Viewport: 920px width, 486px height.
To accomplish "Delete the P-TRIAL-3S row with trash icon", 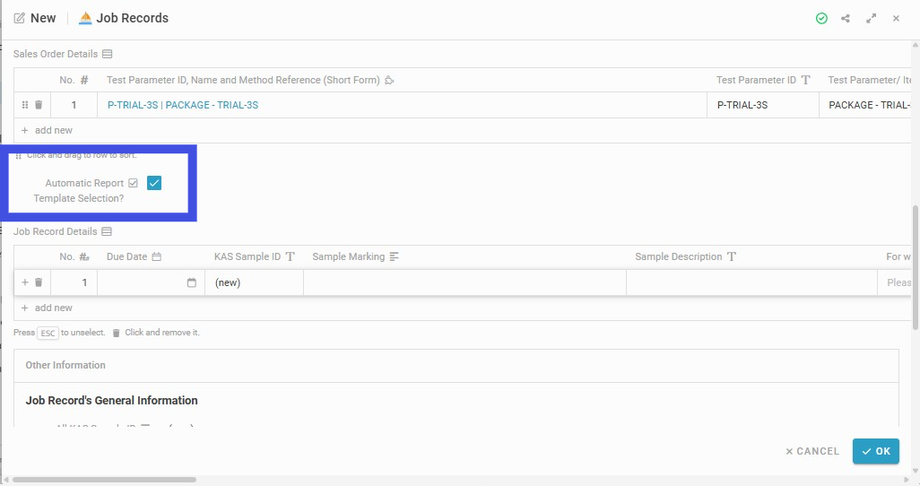I will coord(38,105).
